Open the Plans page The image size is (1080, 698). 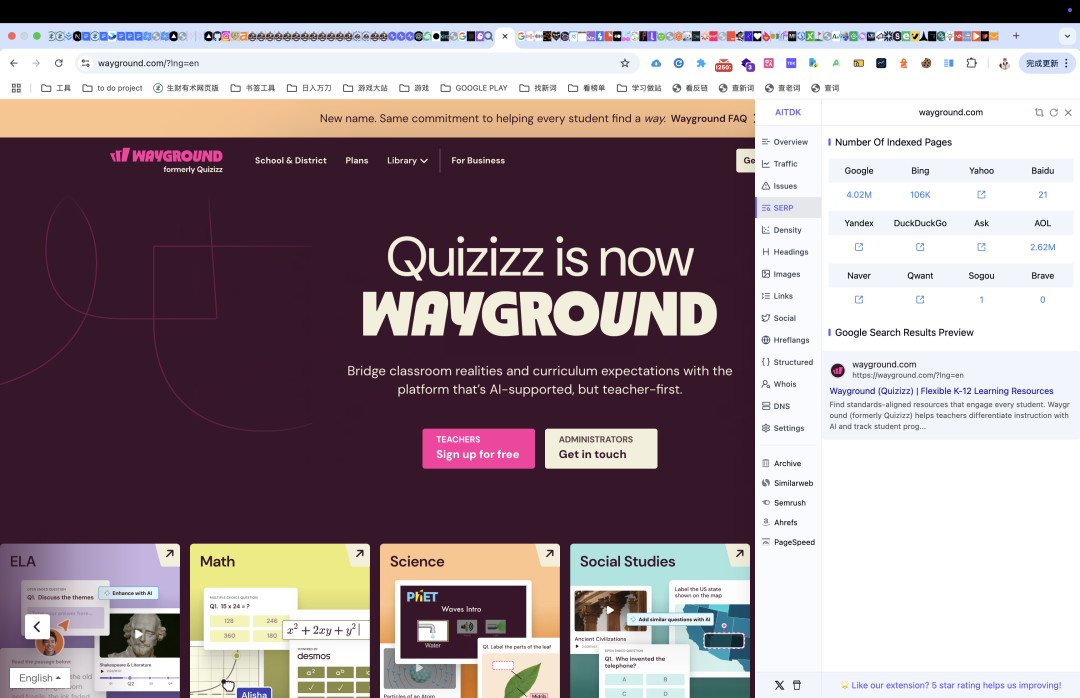(357, 161)
